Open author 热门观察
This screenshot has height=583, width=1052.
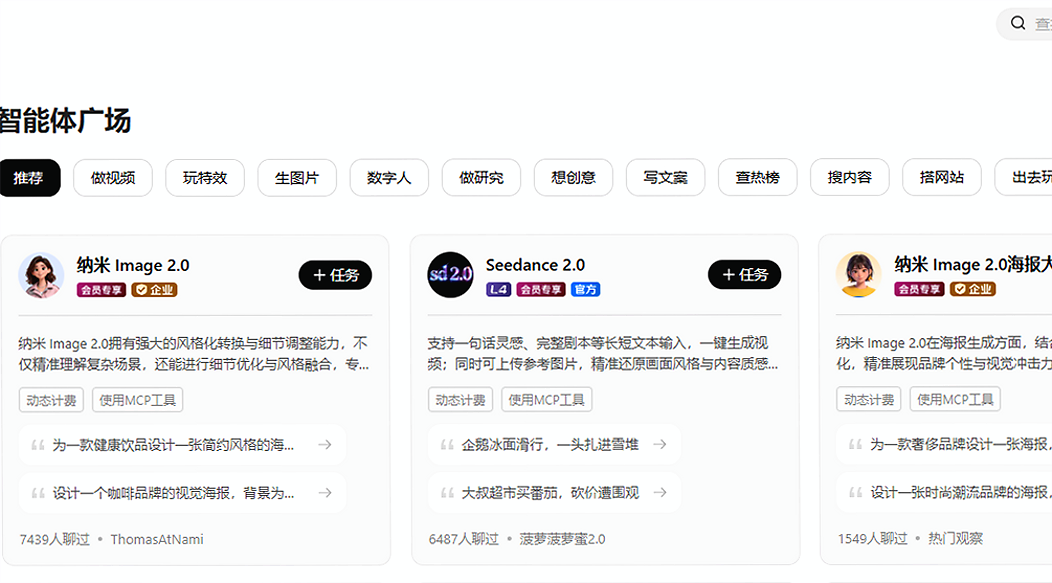tap(955, 538)
